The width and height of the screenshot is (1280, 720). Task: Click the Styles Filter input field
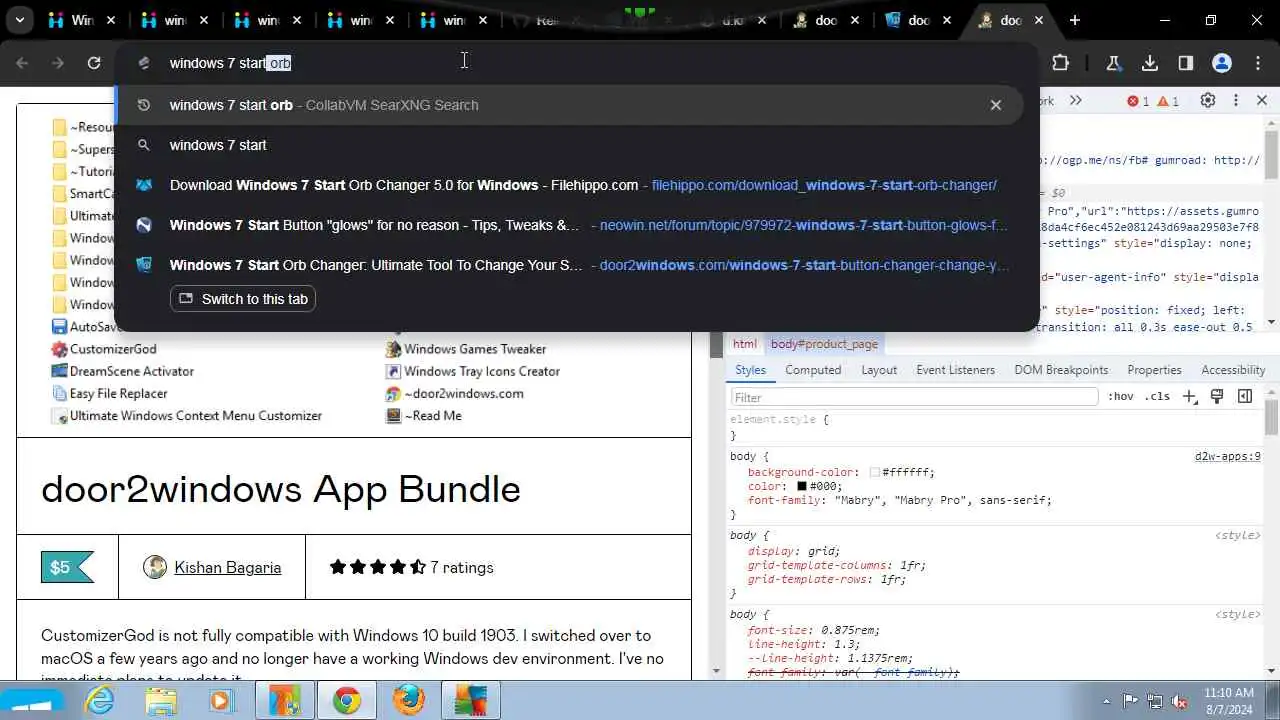click(914, 397)
